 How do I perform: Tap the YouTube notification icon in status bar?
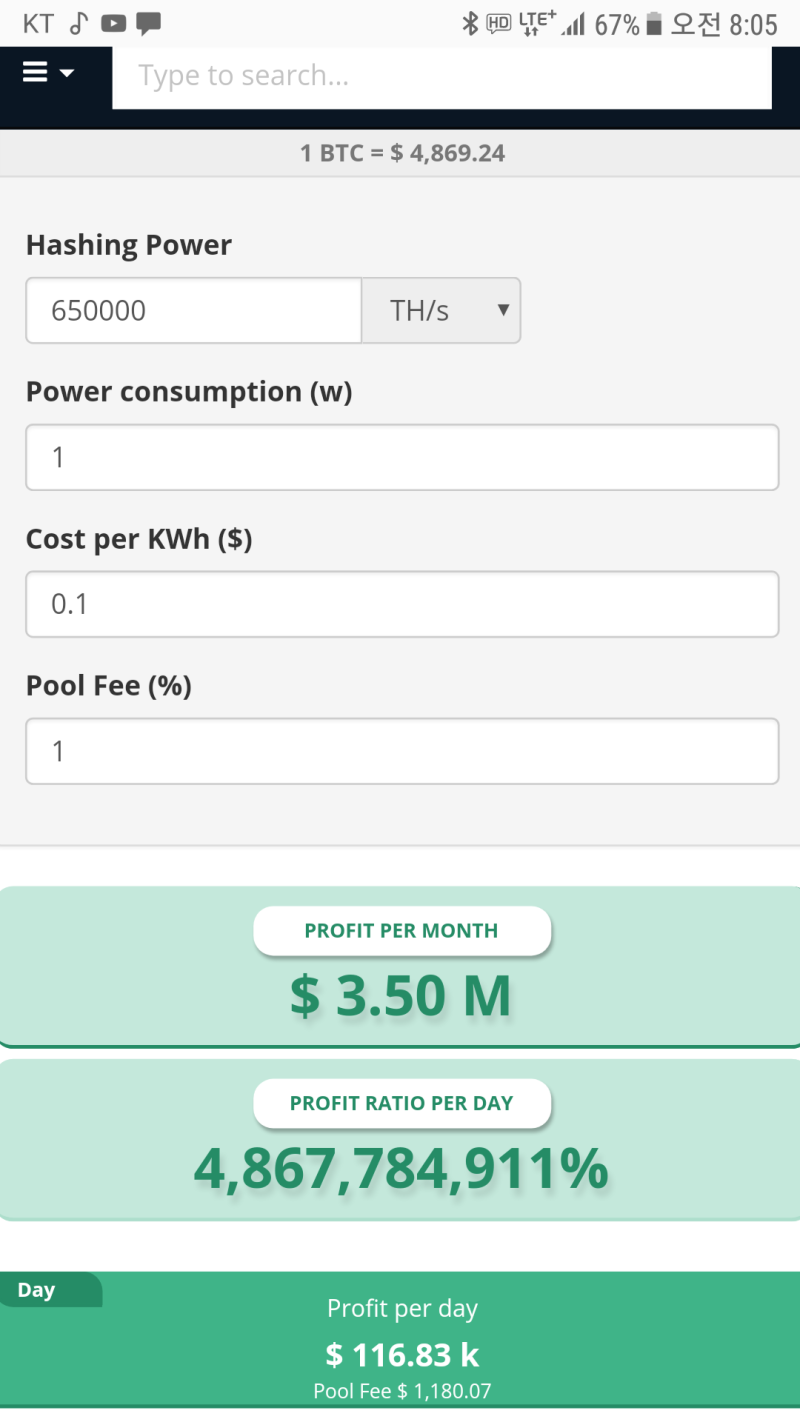(114, 24)
